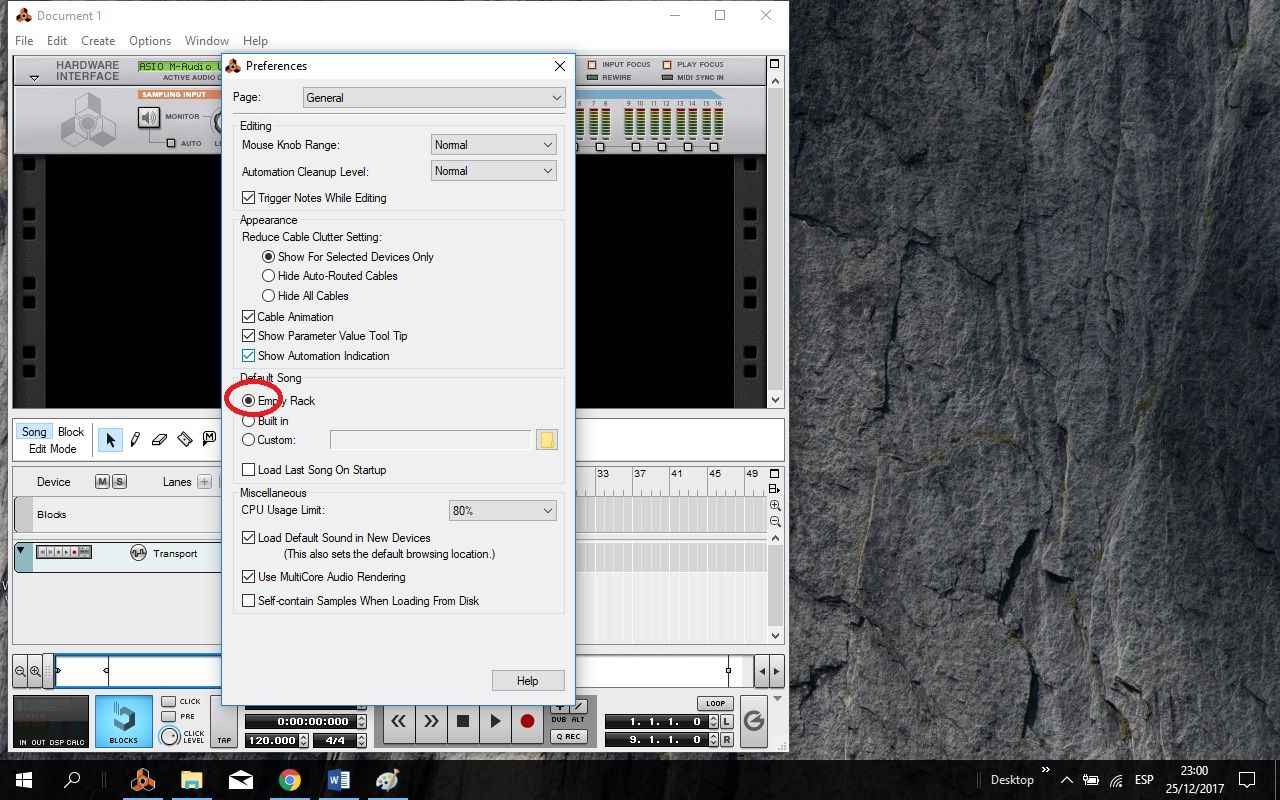The image size is (1280, 800).
Task: Open the Help menu in menu bar
Action: click(255, 41)
